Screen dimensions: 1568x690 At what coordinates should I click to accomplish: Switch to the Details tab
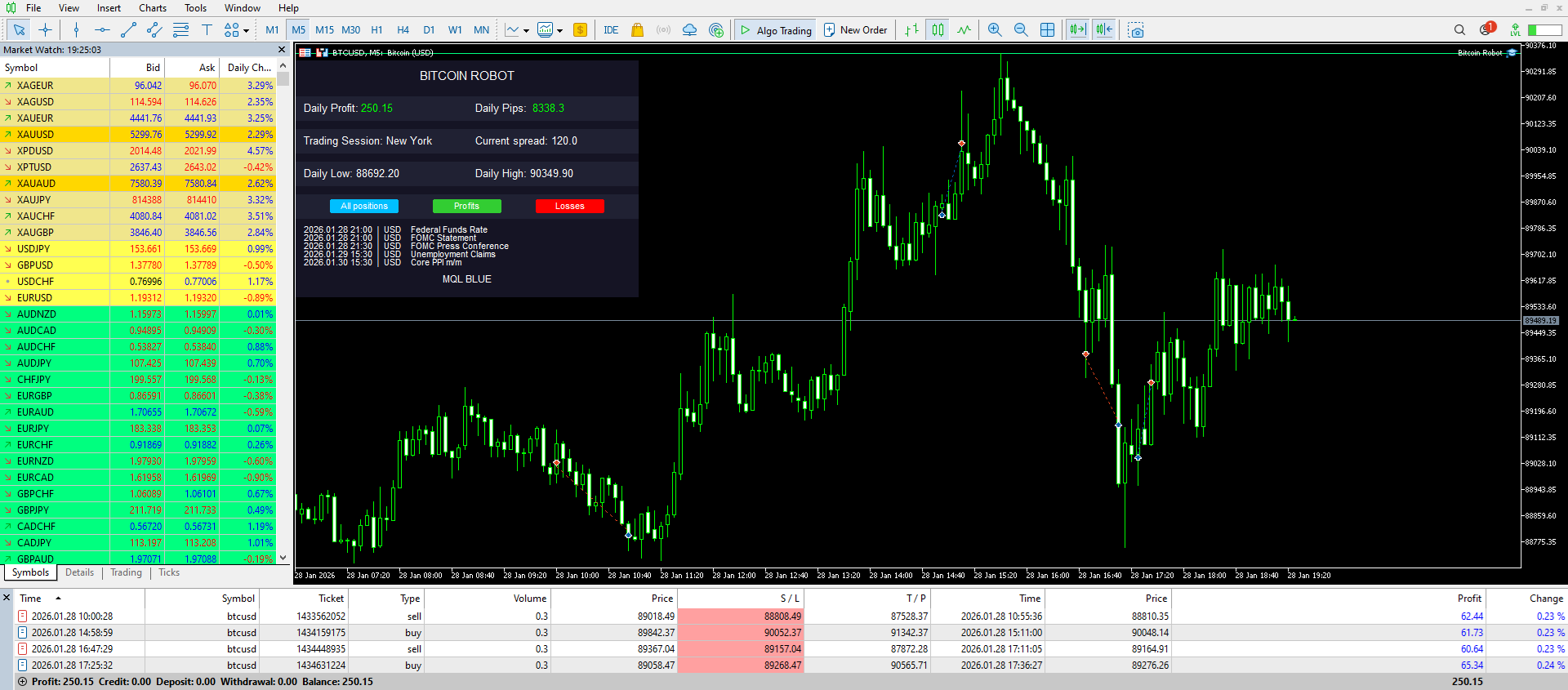click(x=79, y=572)
